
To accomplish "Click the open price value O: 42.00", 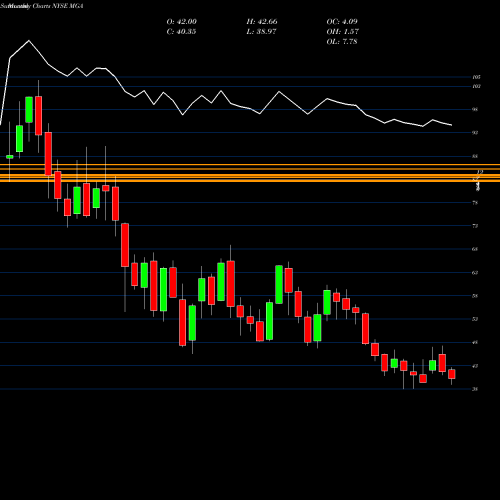I will (182, 22).
